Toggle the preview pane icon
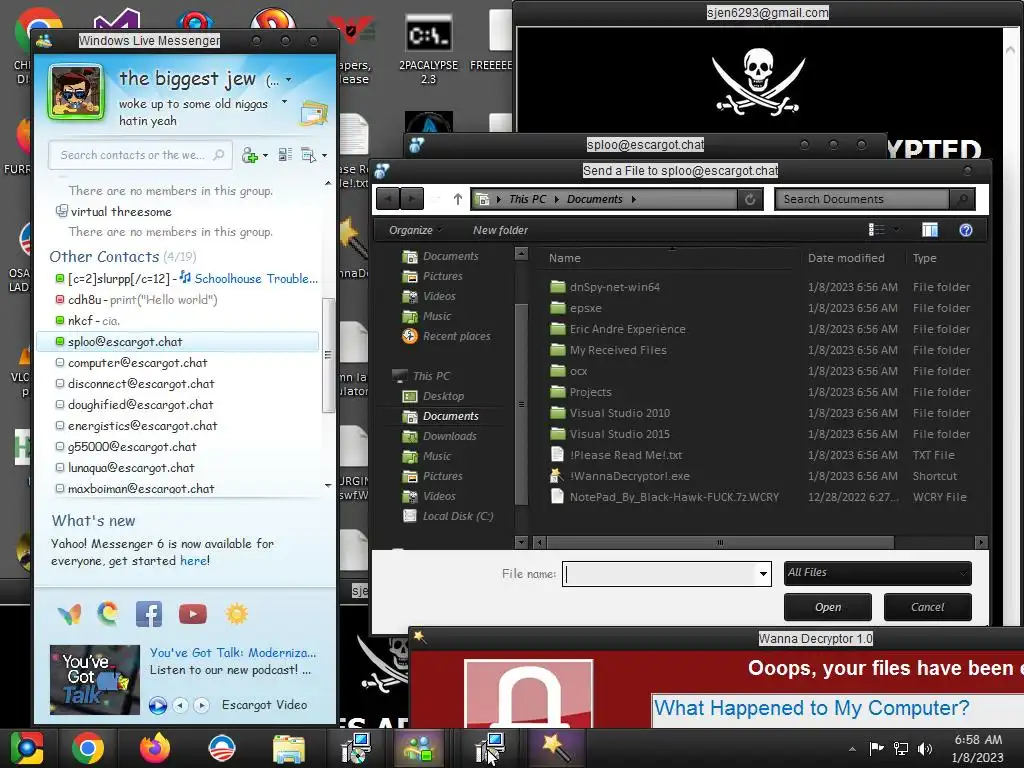 (930, 230)
